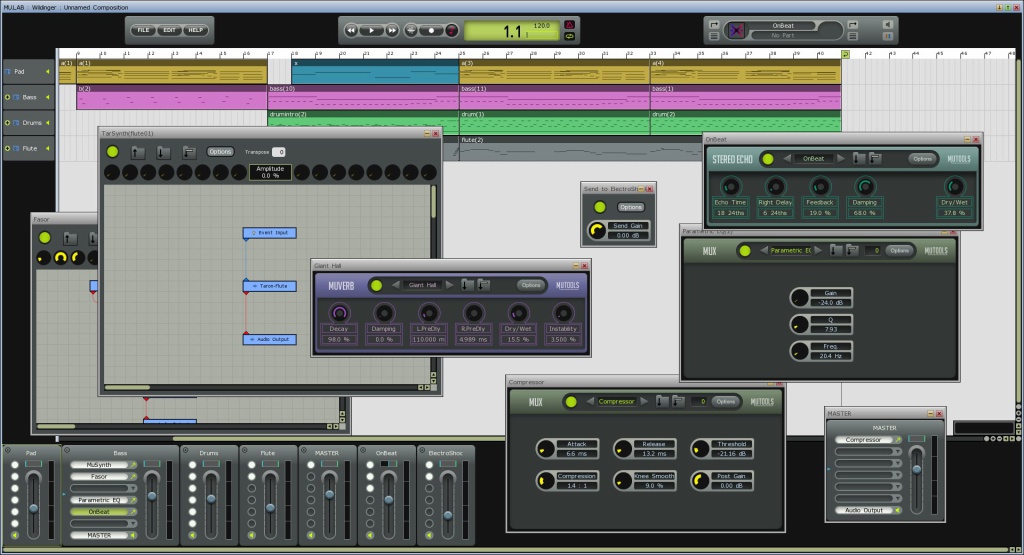Click Options in the Stereo Echo window
Image resolution: width=1024 pixels, height=555 pixels.
click(921, 158)
